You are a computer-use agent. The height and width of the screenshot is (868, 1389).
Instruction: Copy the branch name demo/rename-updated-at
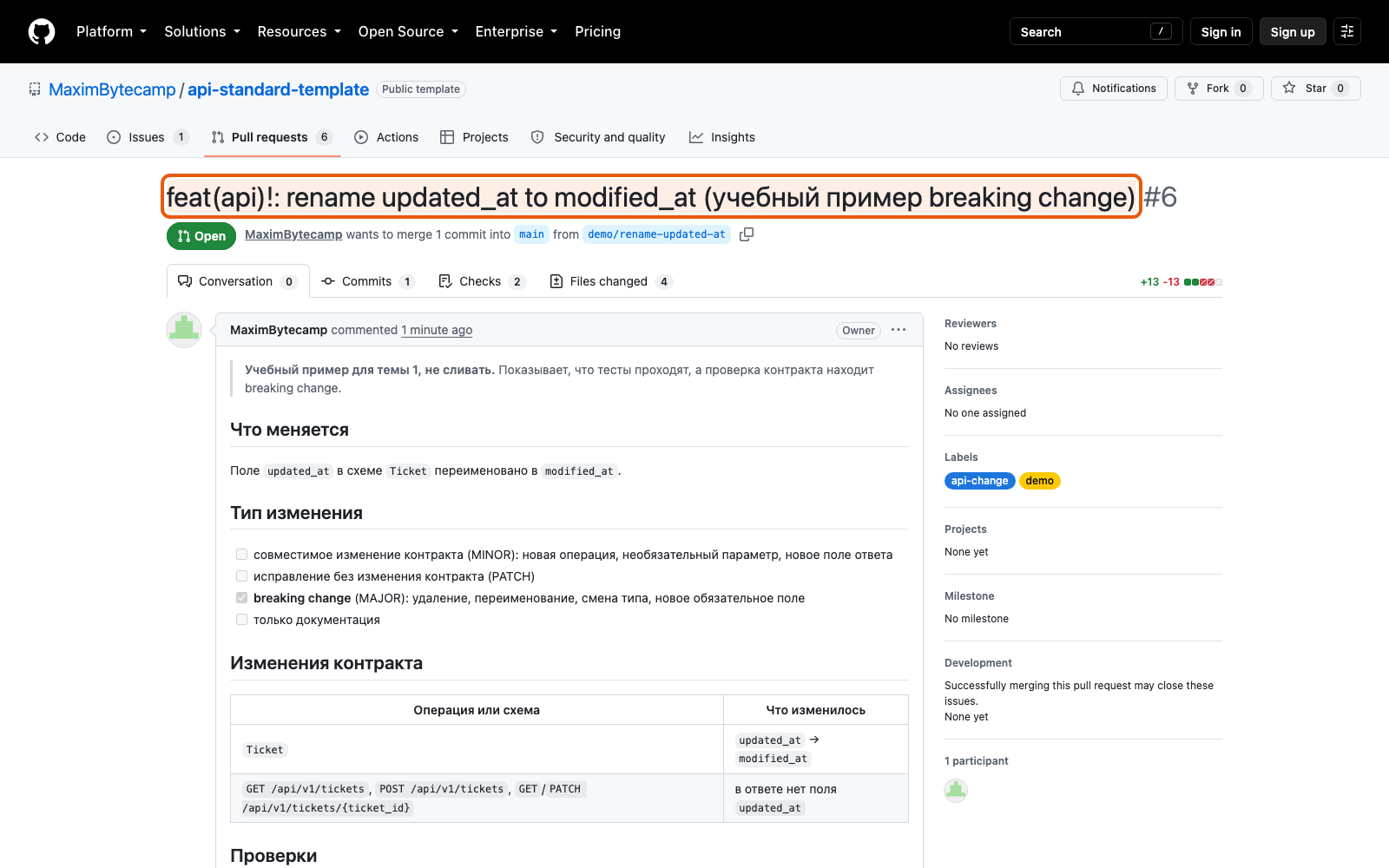click(747, 234)
